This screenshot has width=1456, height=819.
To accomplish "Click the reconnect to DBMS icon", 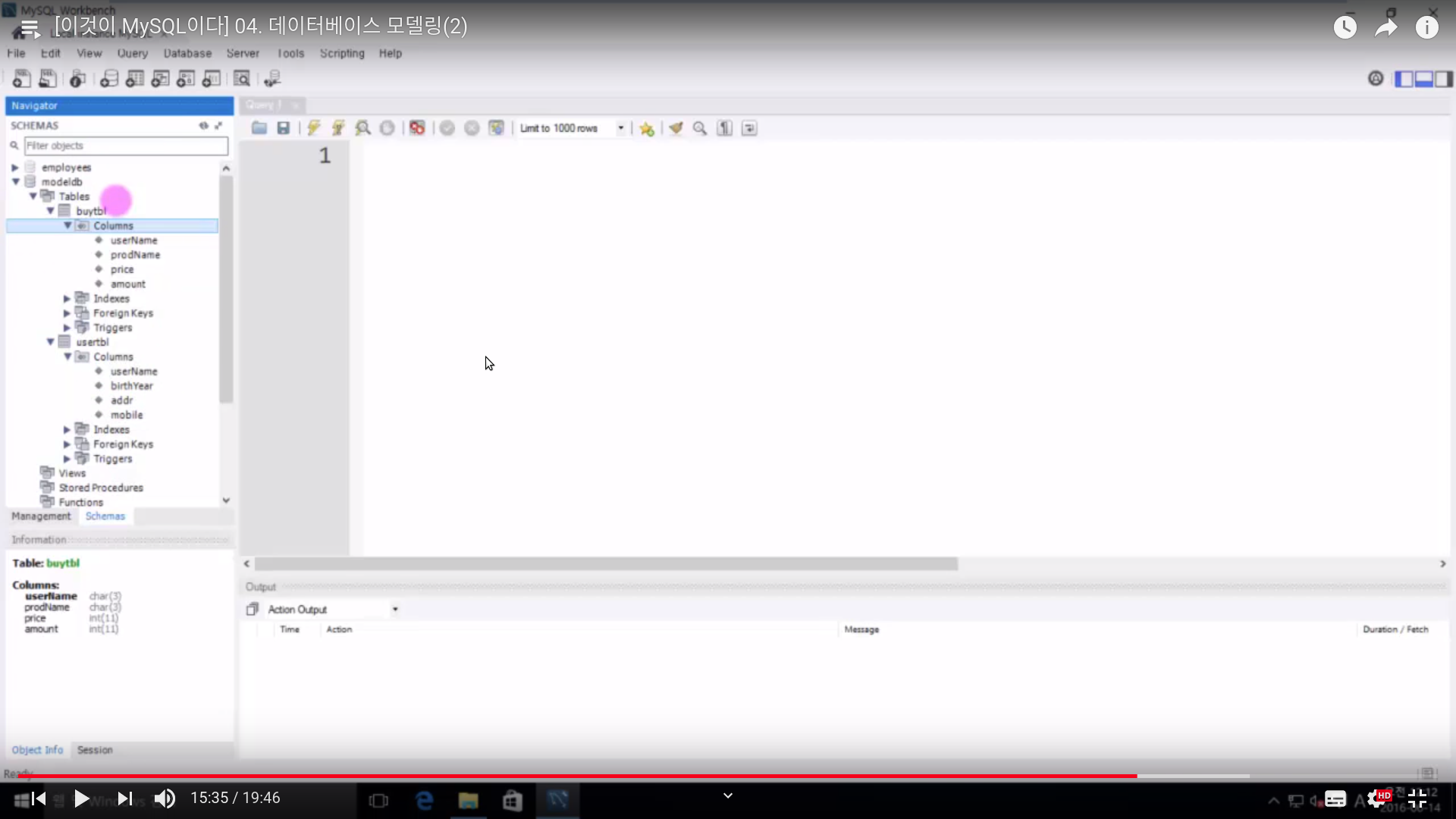I will click(x=272, y=78).
